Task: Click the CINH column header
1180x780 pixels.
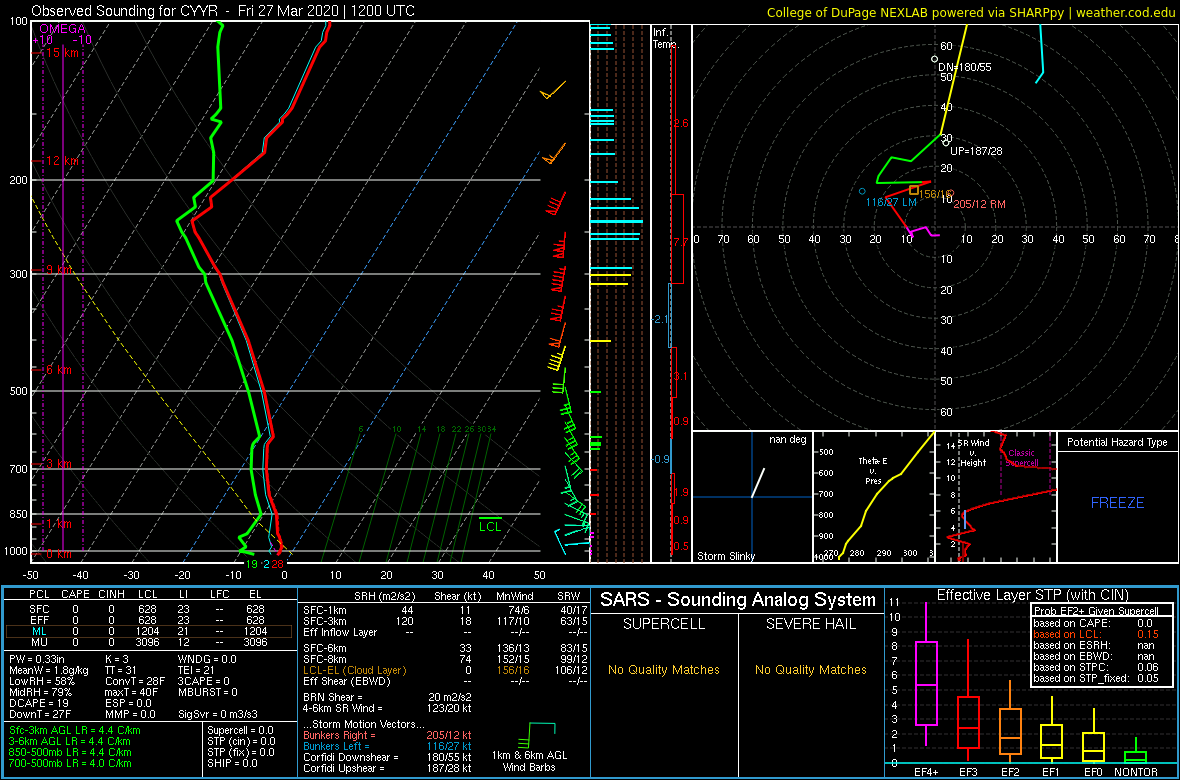Action: click(113, 597)
